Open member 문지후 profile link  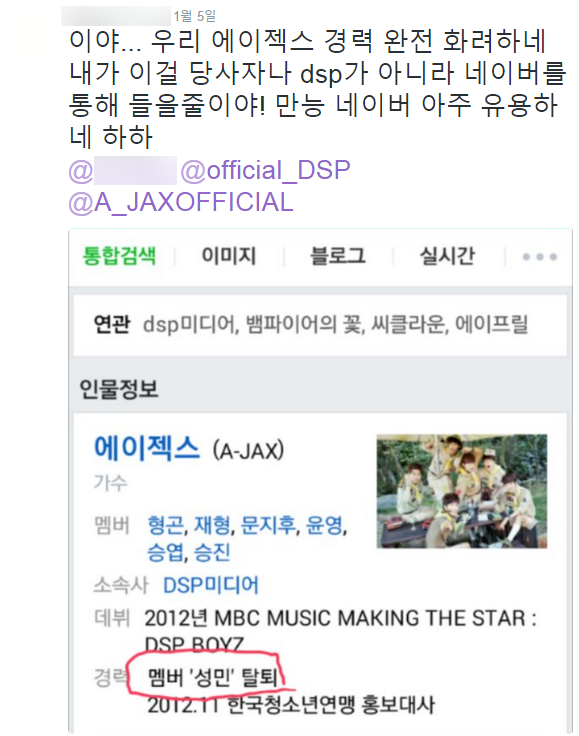click(268, 525)
